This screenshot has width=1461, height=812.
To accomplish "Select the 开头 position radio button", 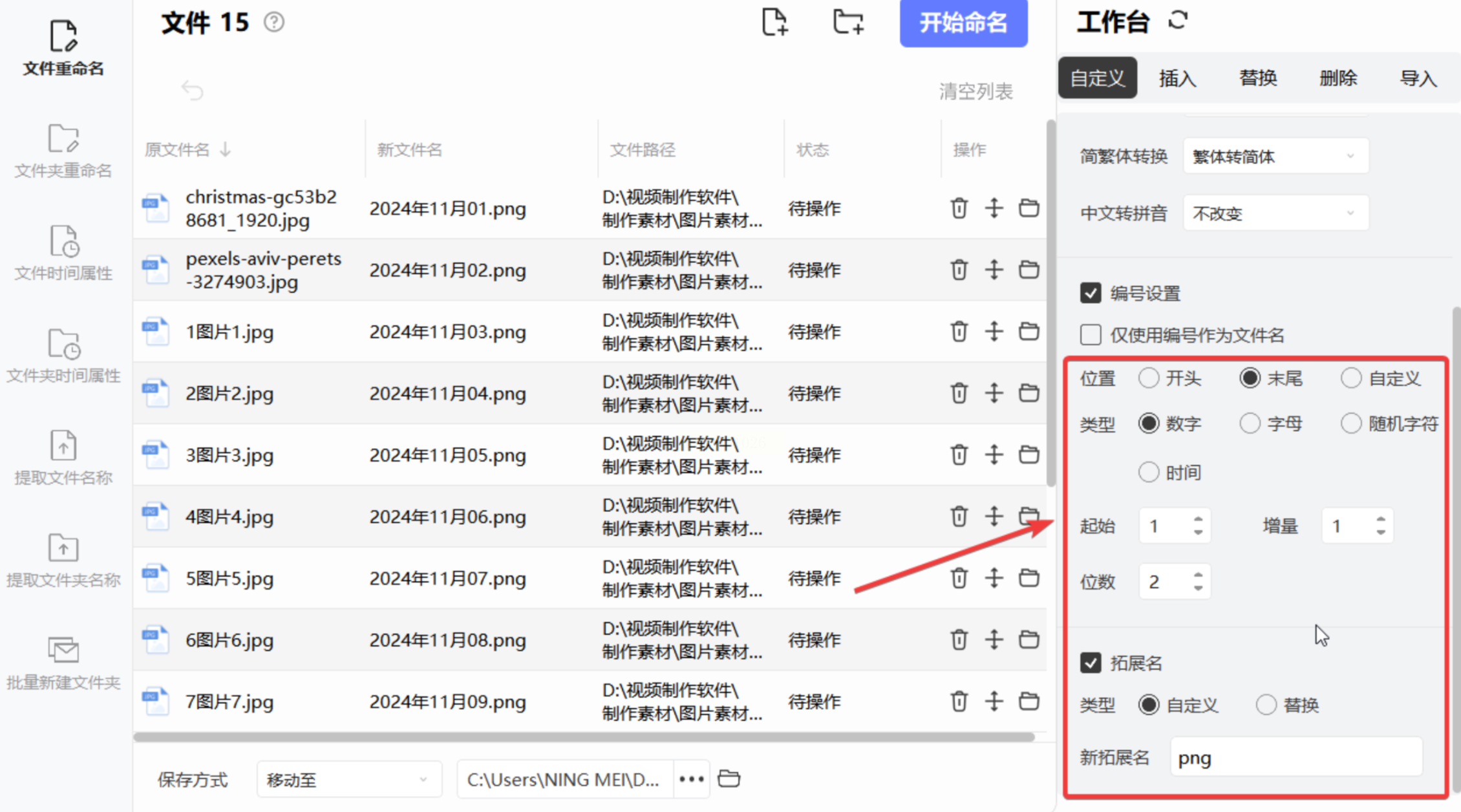I will pos(1149,378).
